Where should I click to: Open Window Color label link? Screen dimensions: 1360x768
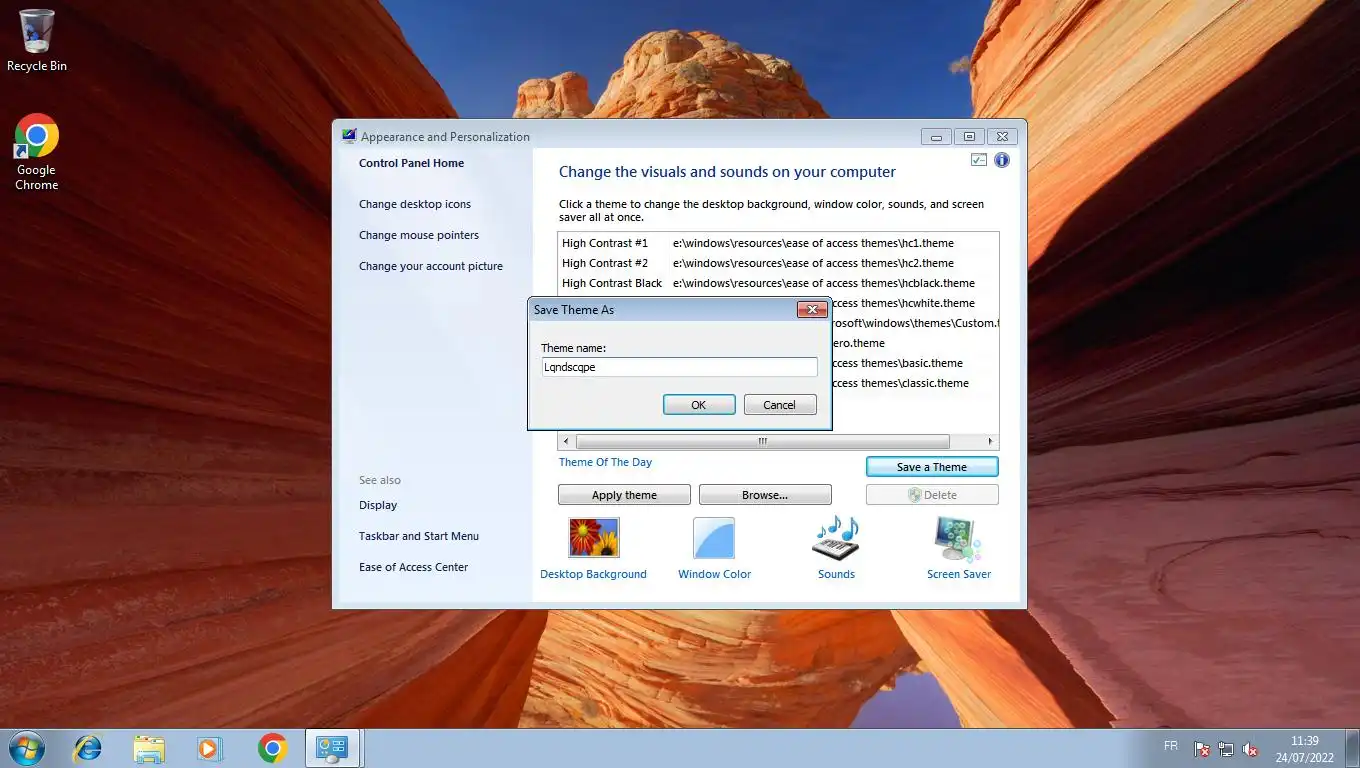click(714, 574)
